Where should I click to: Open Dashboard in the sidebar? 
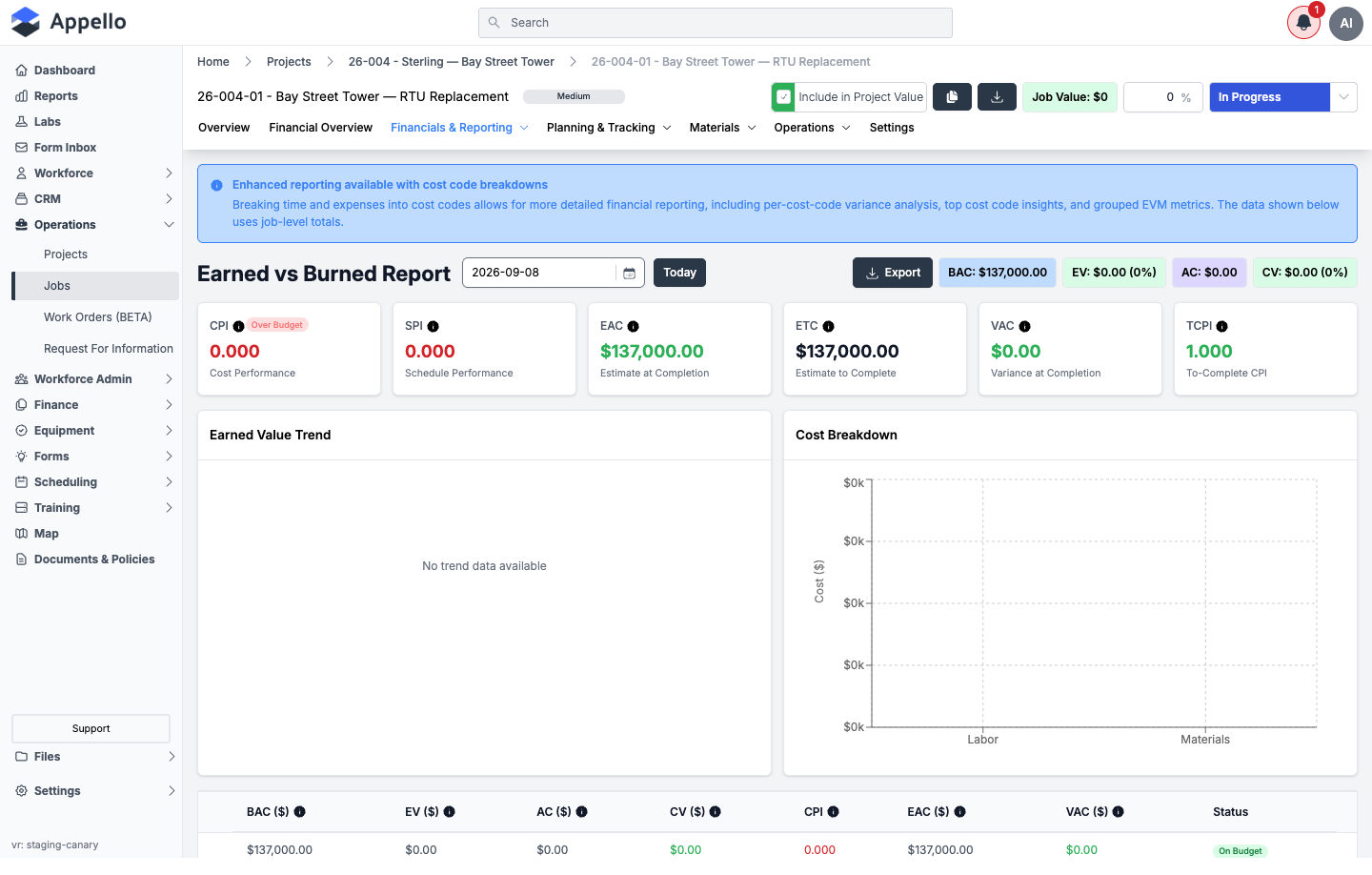(x=64, y=71)
